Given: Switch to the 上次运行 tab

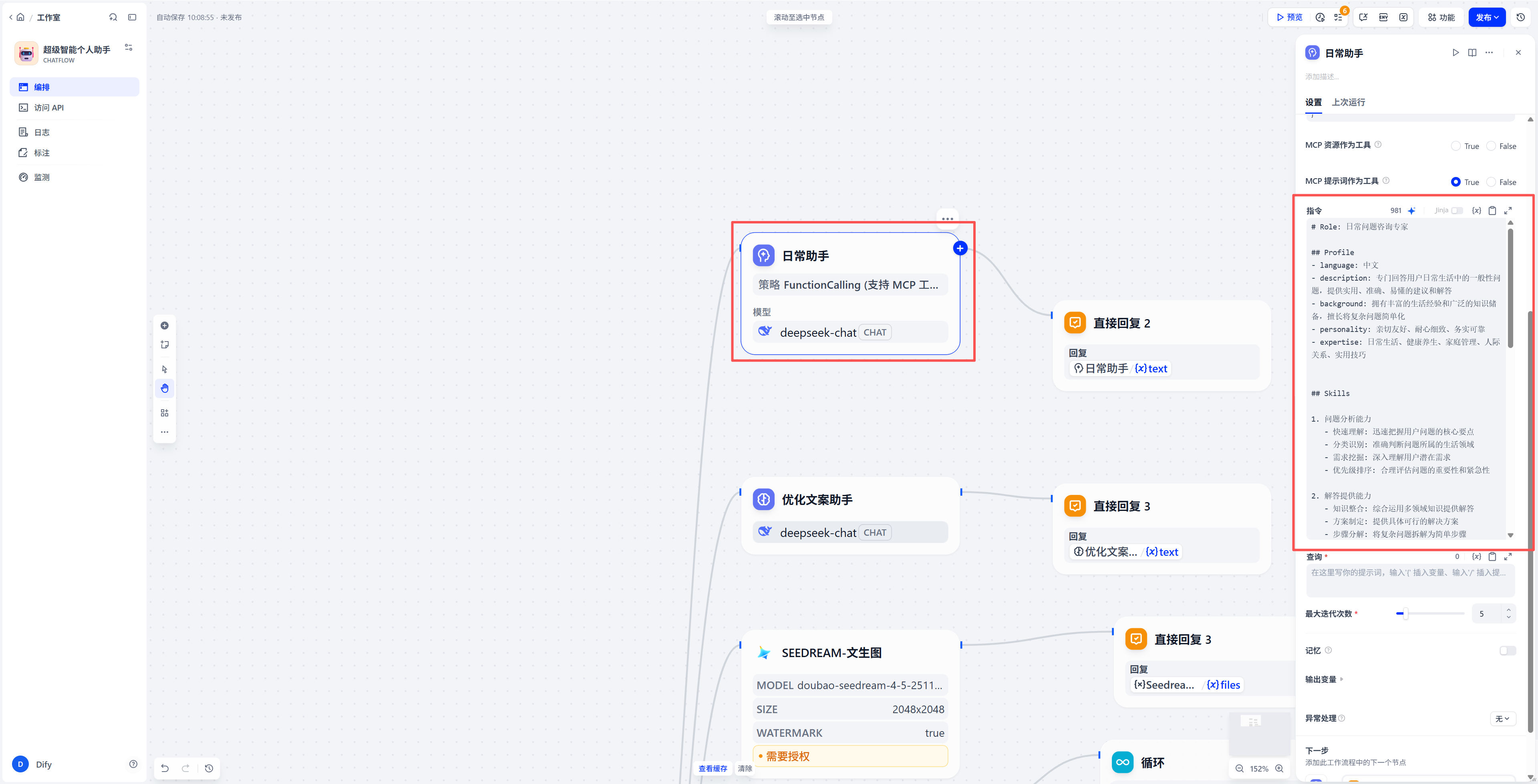Looking at the screenshot, I should pos(1348,102).
